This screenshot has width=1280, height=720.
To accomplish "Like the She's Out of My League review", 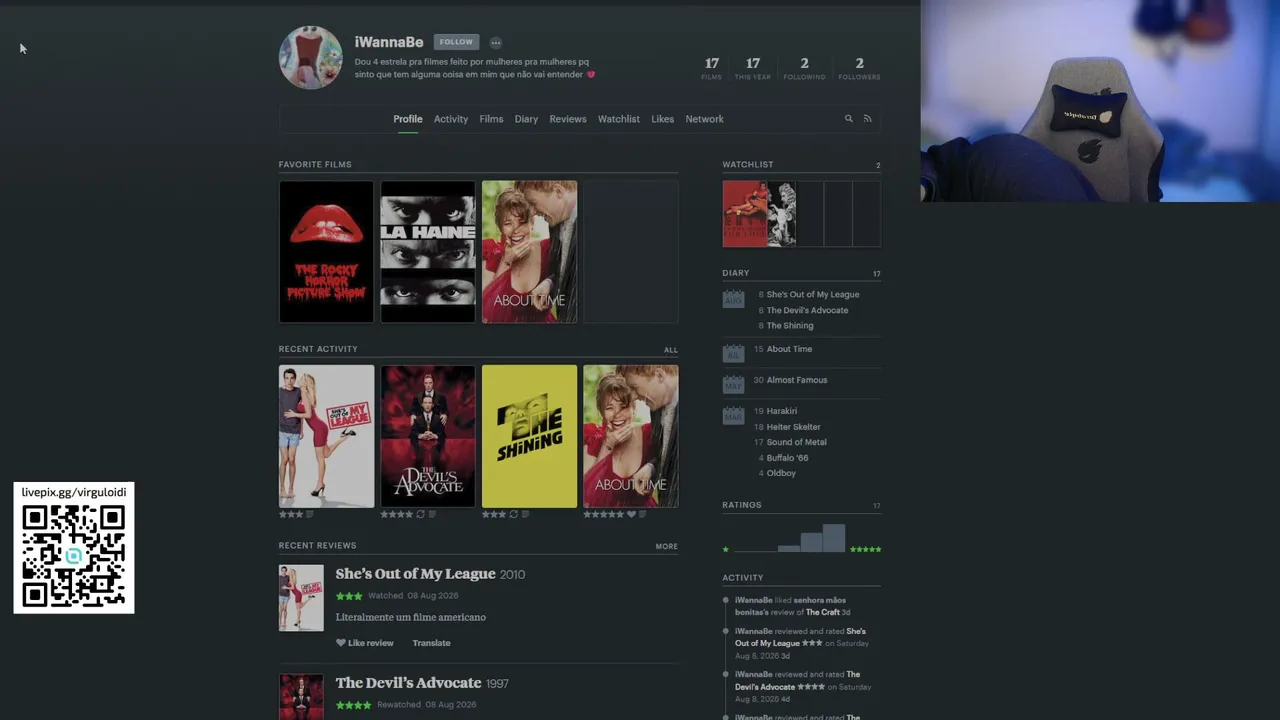I will coord(365,643).
